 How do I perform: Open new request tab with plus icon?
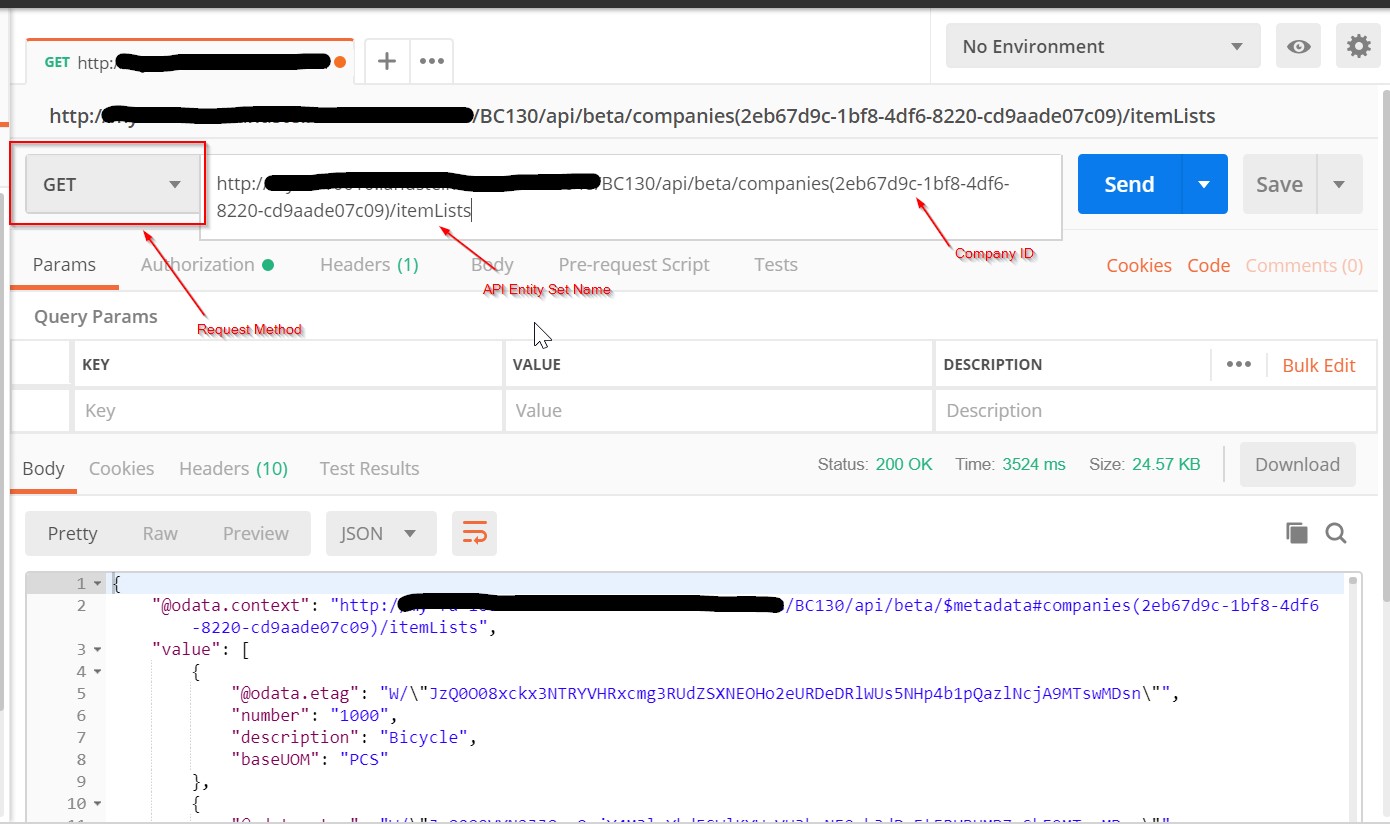(x=387, y=61)
